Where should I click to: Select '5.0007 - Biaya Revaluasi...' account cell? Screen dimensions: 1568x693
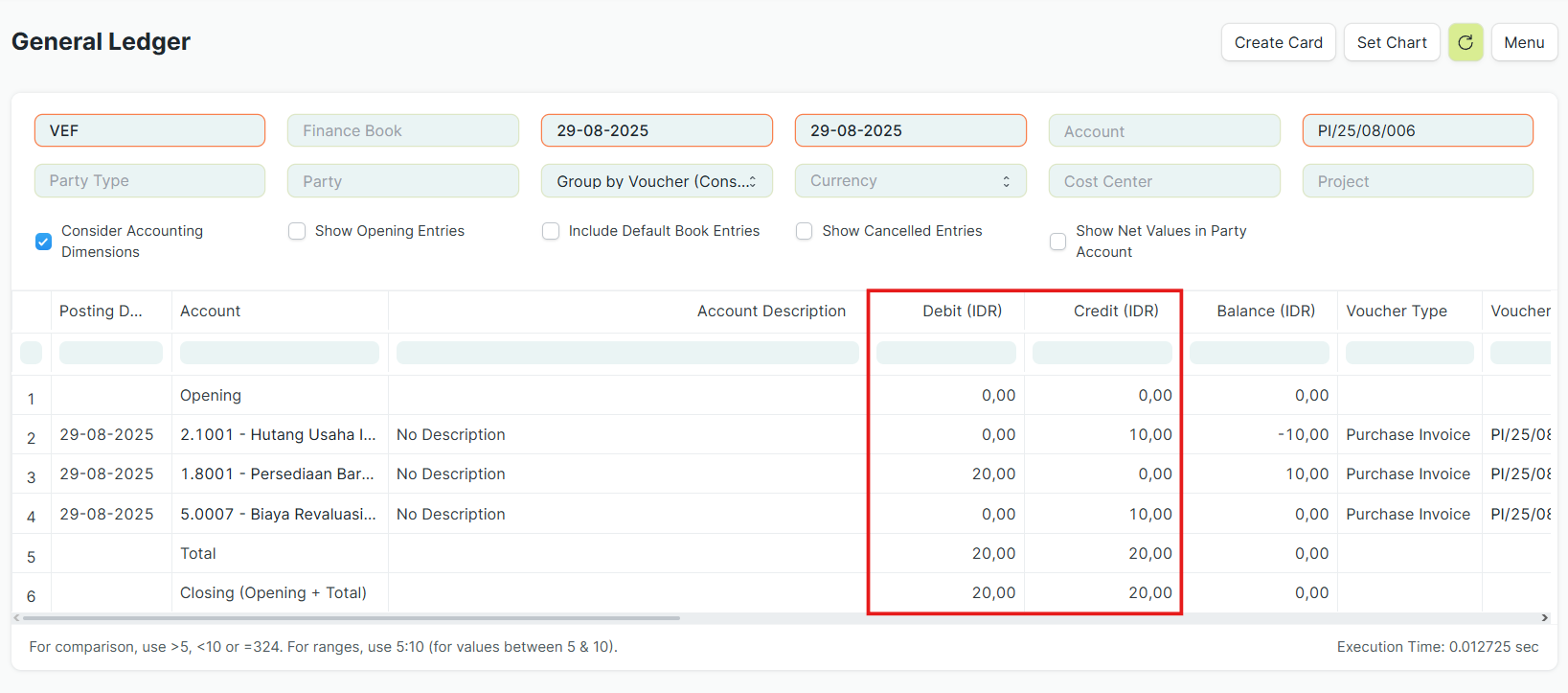click(278, 515)
